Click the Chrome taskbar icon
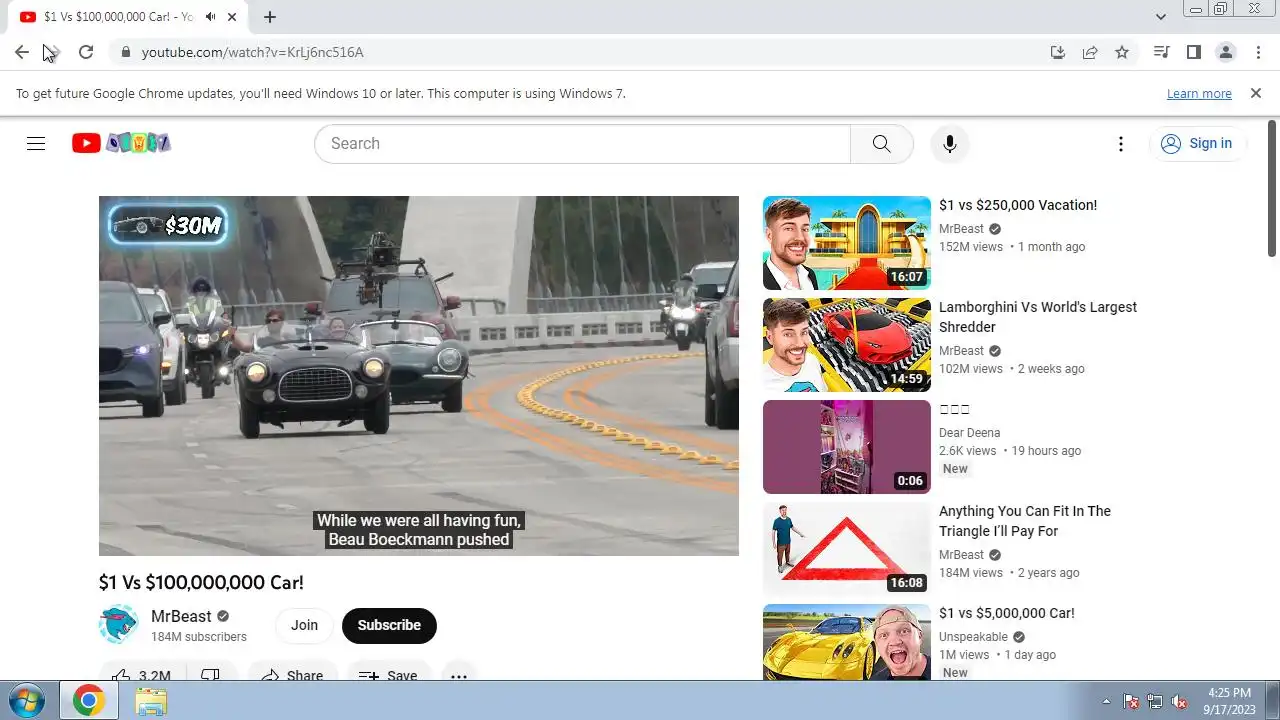Viewport: 1280px width, 720px height. click(89, 701)
